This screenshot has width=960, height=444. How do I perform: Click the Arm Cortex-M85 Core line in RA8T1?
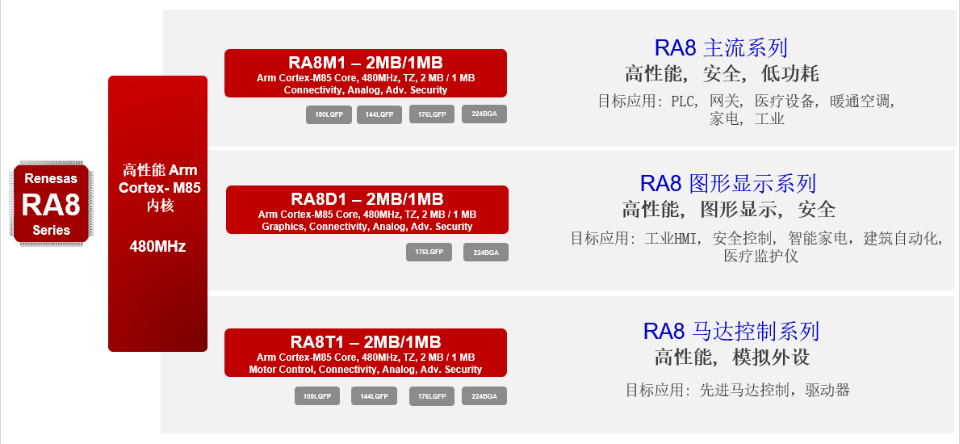366,357
